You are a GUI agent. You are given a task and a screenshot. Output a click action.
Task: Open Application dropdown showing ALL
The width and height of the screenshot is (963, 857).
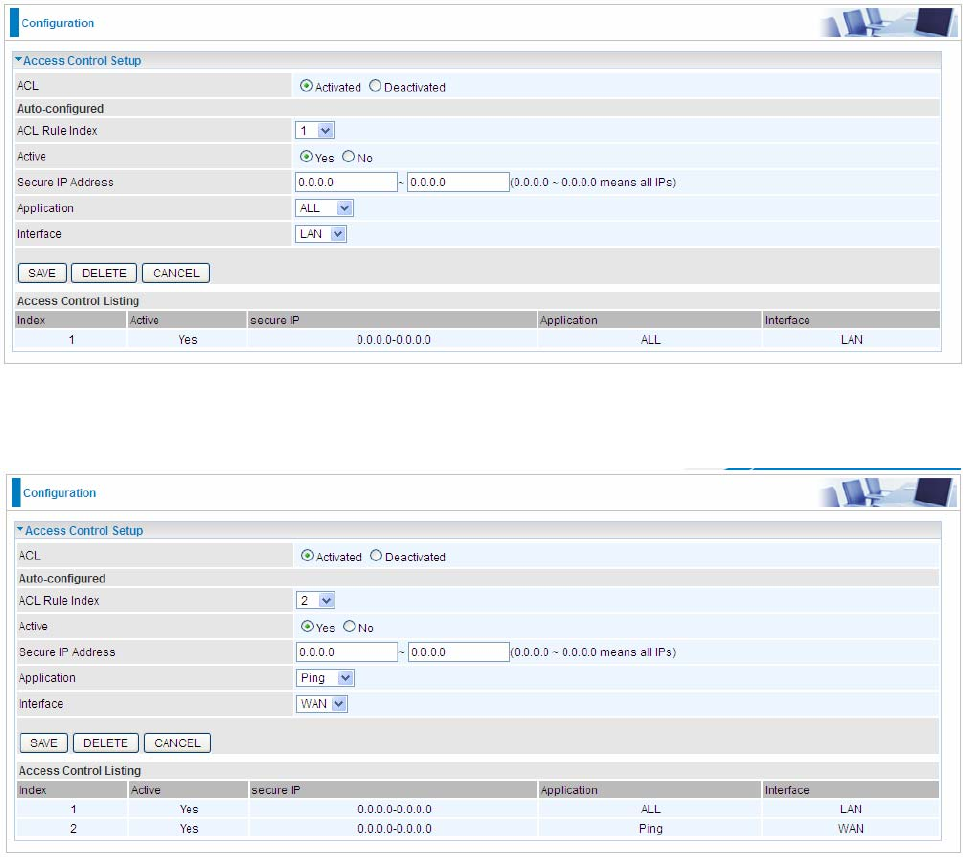[x=324, y=208]
